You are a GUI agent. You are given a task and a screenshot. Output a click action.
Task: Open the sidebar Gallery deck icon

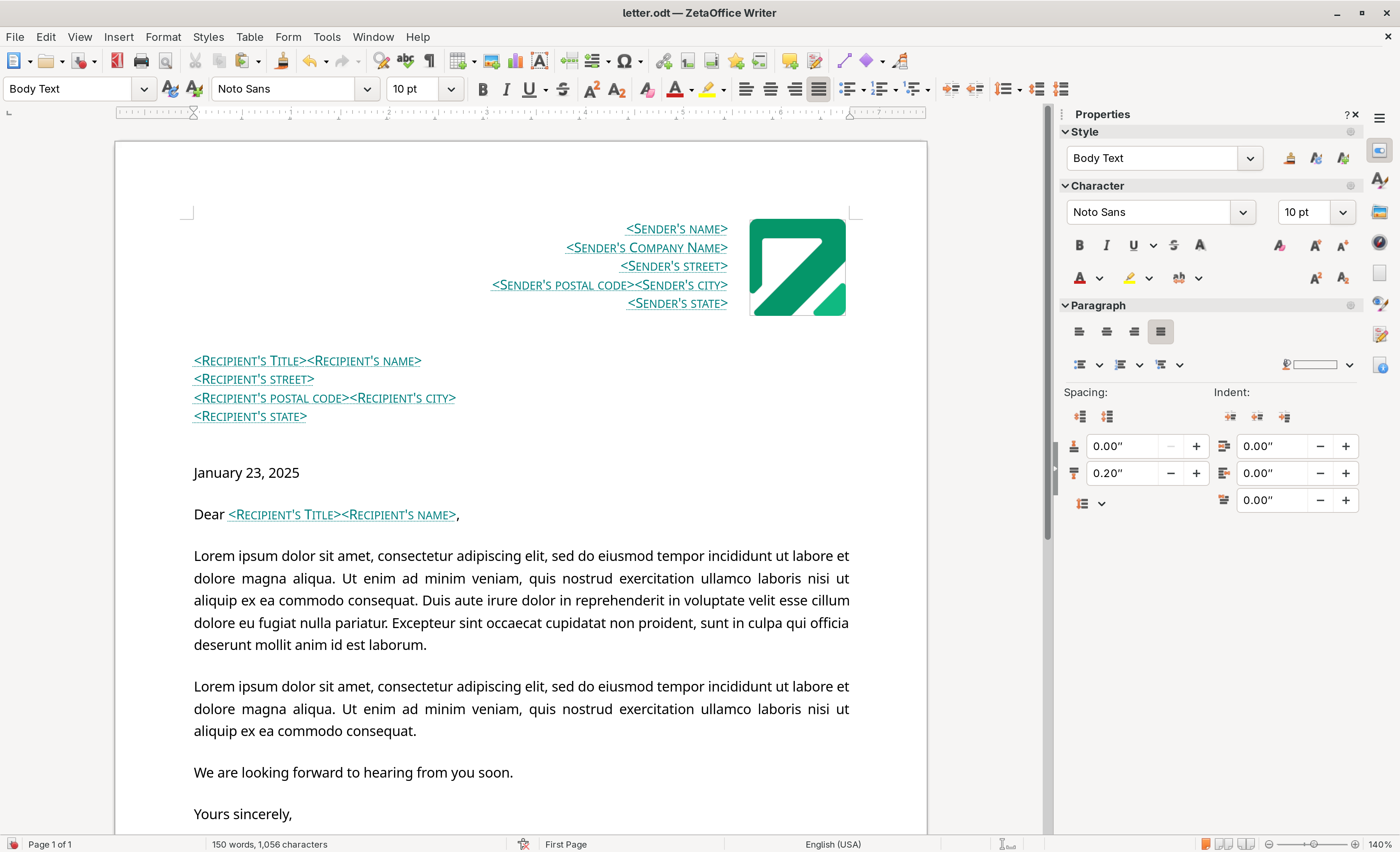1379,212
